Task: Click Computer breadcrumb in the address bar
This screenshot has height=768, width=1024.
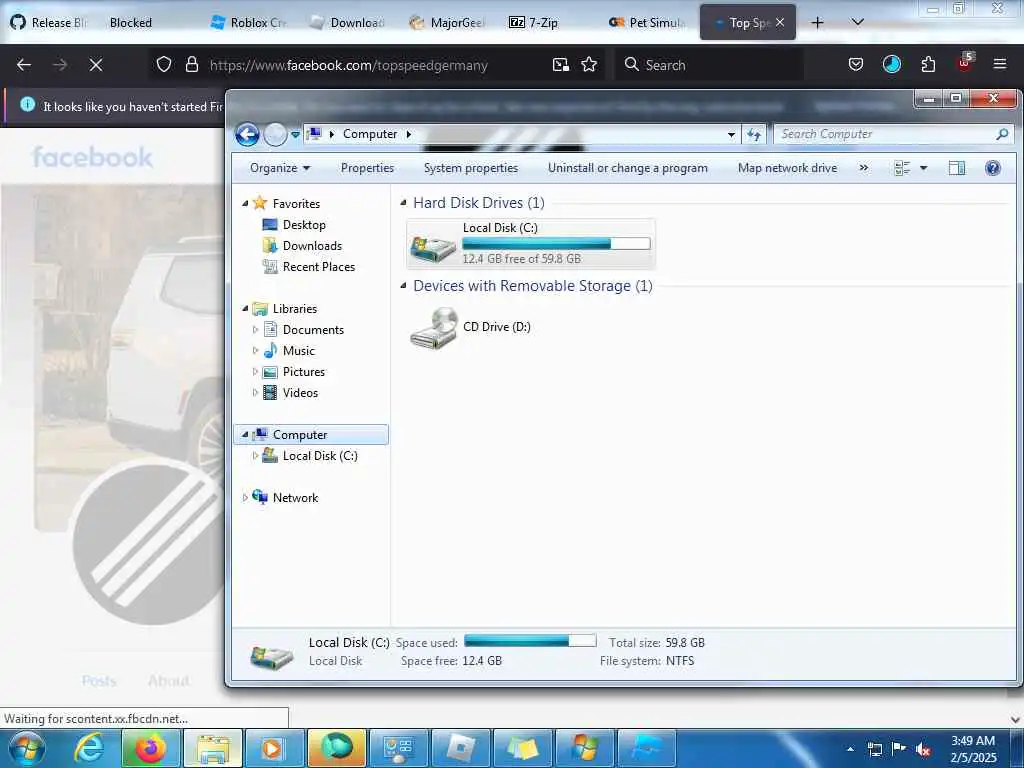Action: click(370, 134)
